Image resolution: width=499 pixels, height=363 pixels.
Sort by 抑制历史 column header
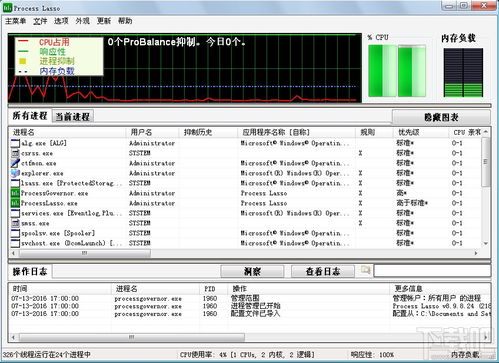click(x=208, y=132)
